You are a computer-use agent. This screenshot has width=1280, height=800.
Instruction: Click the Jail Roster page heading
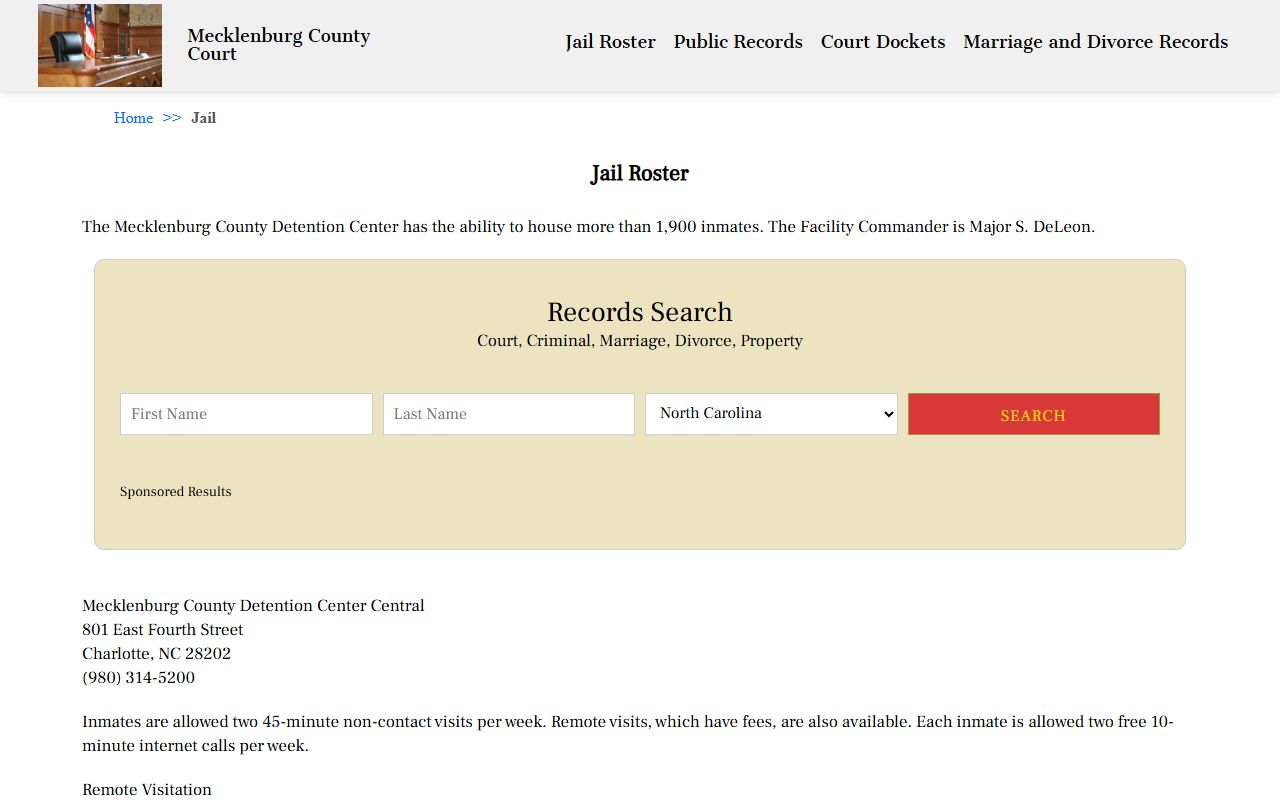pyautogui.click(x=640, y=174)
